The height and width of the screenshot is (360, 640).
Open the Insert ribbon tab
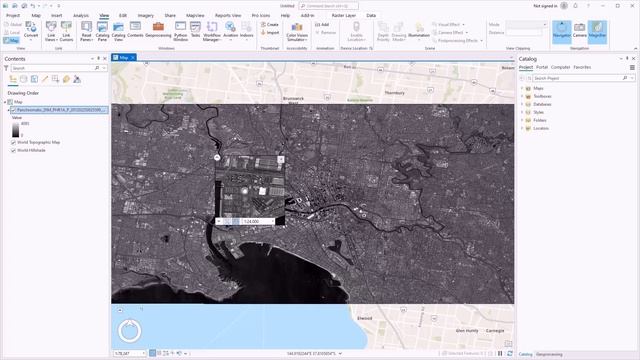pyautogui.click(x=56, y=16)
